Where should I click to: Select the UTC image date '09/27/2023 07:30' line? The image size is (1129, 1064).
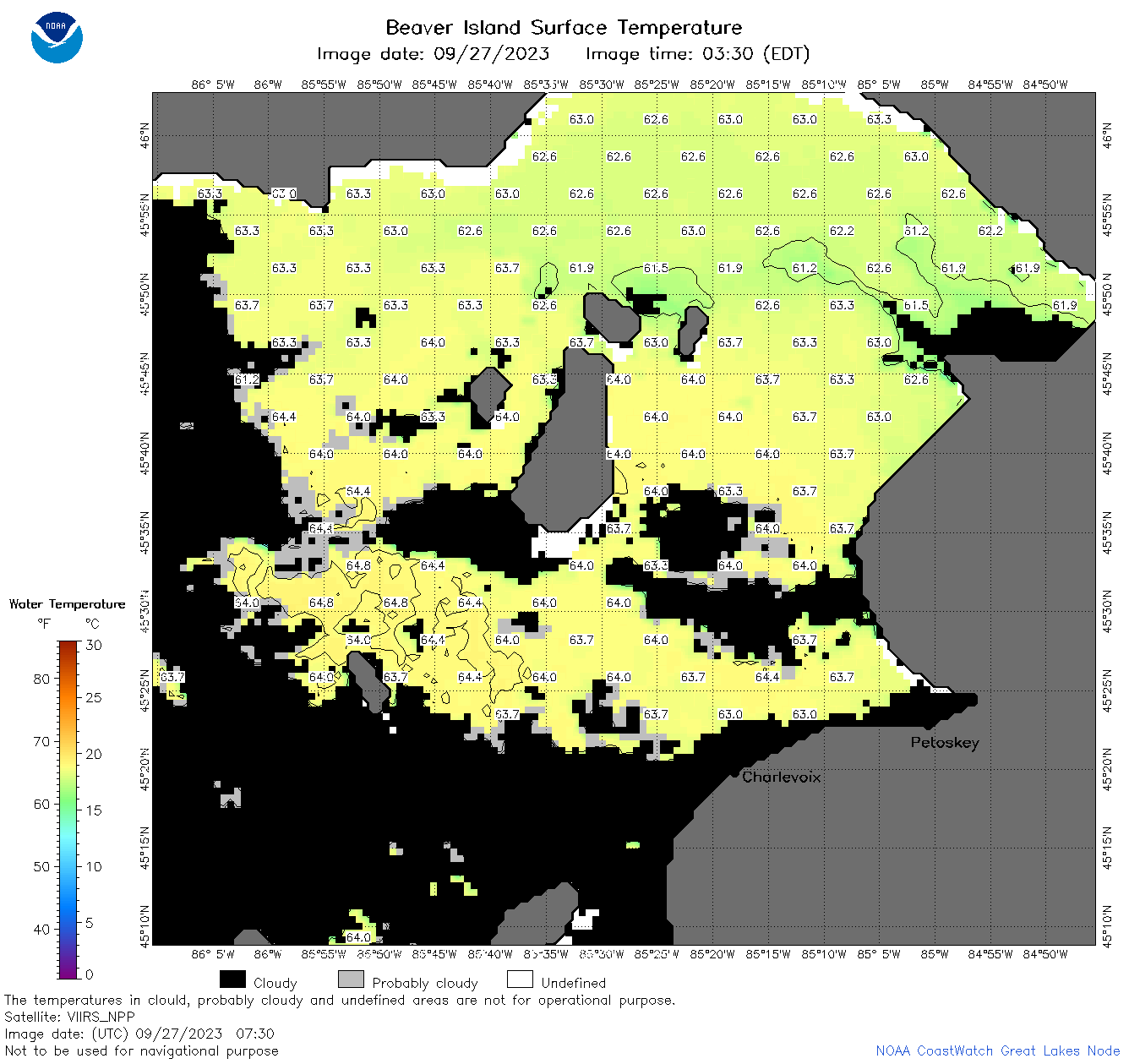[139, 1034]
